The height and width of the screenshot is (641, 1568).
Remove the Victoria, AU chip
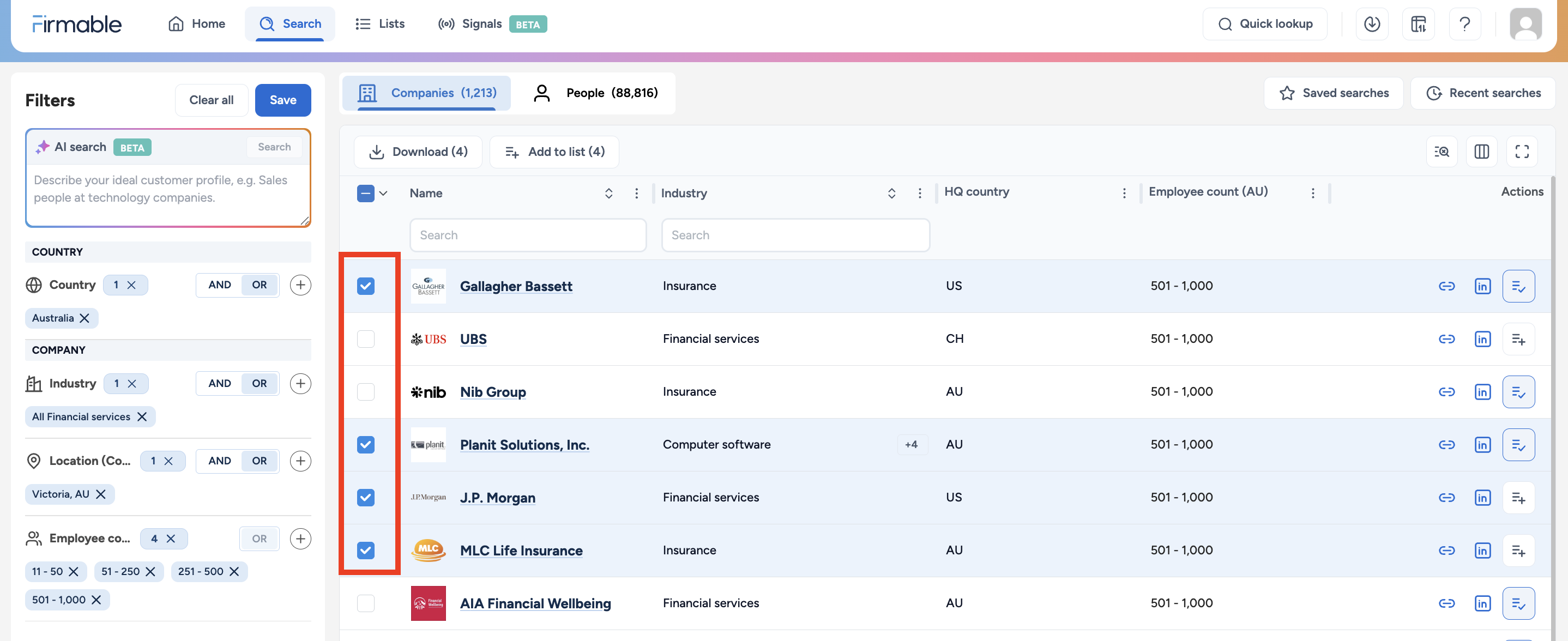click(x=100, y=494)
